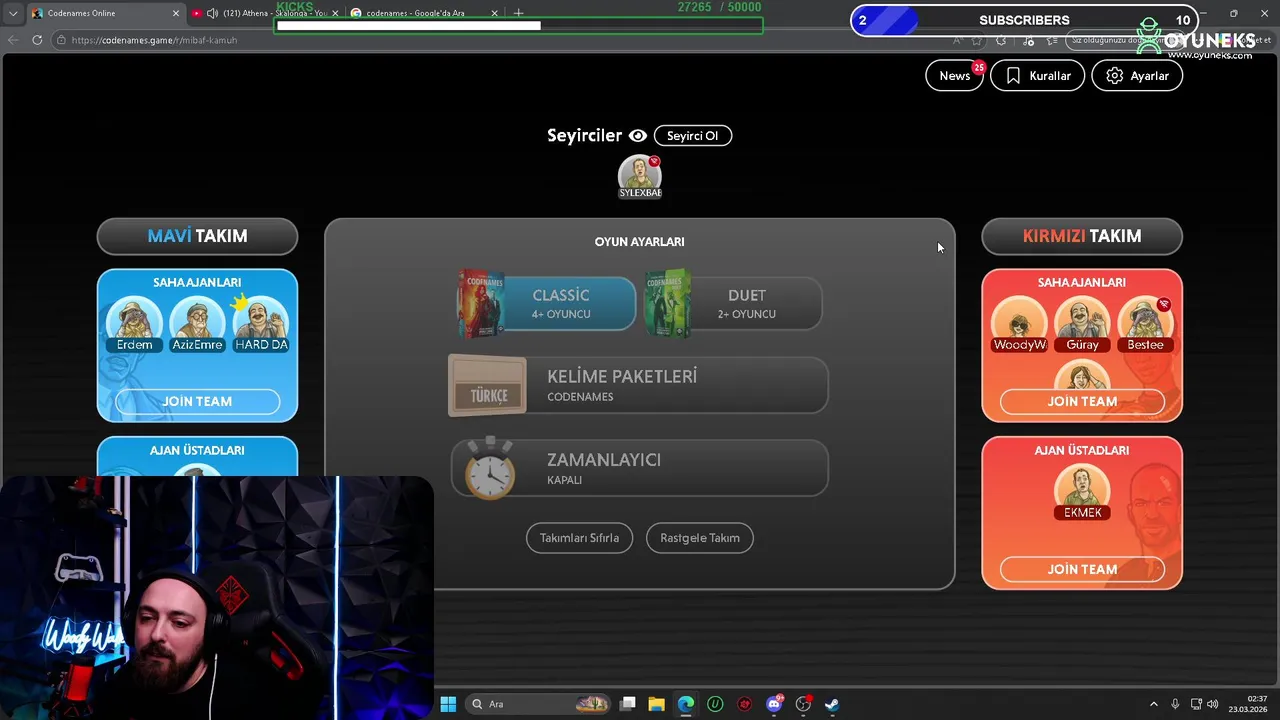Toggle the Seyirciler eye icon

point(637,136)
